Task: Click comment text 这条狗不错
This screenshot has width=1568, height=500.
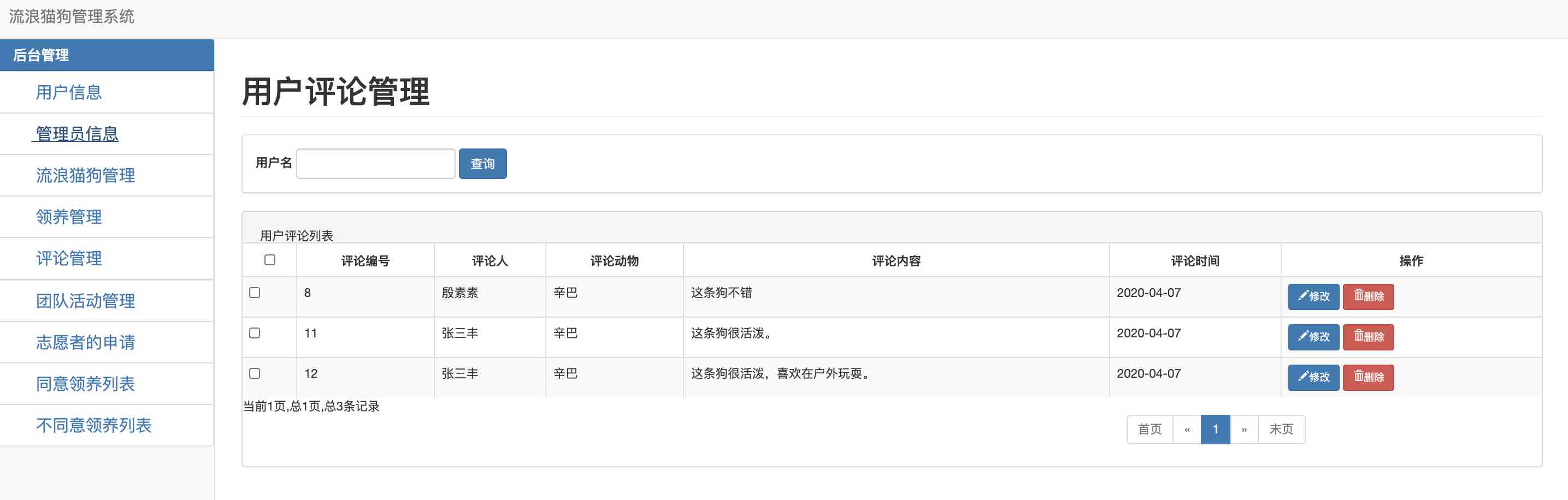Action: [721, 293]
